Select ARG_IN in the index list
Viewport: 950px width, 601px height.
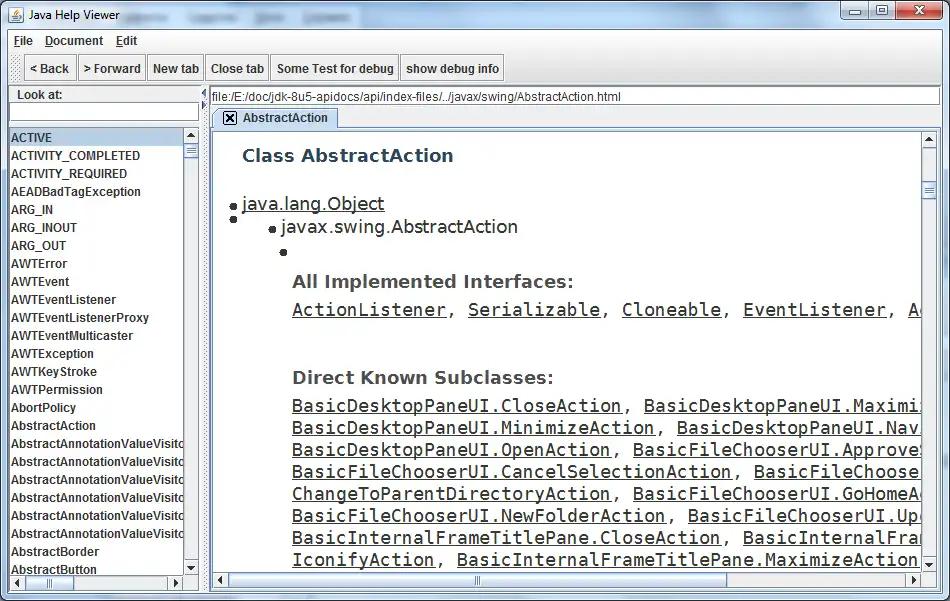coord(96,210)
